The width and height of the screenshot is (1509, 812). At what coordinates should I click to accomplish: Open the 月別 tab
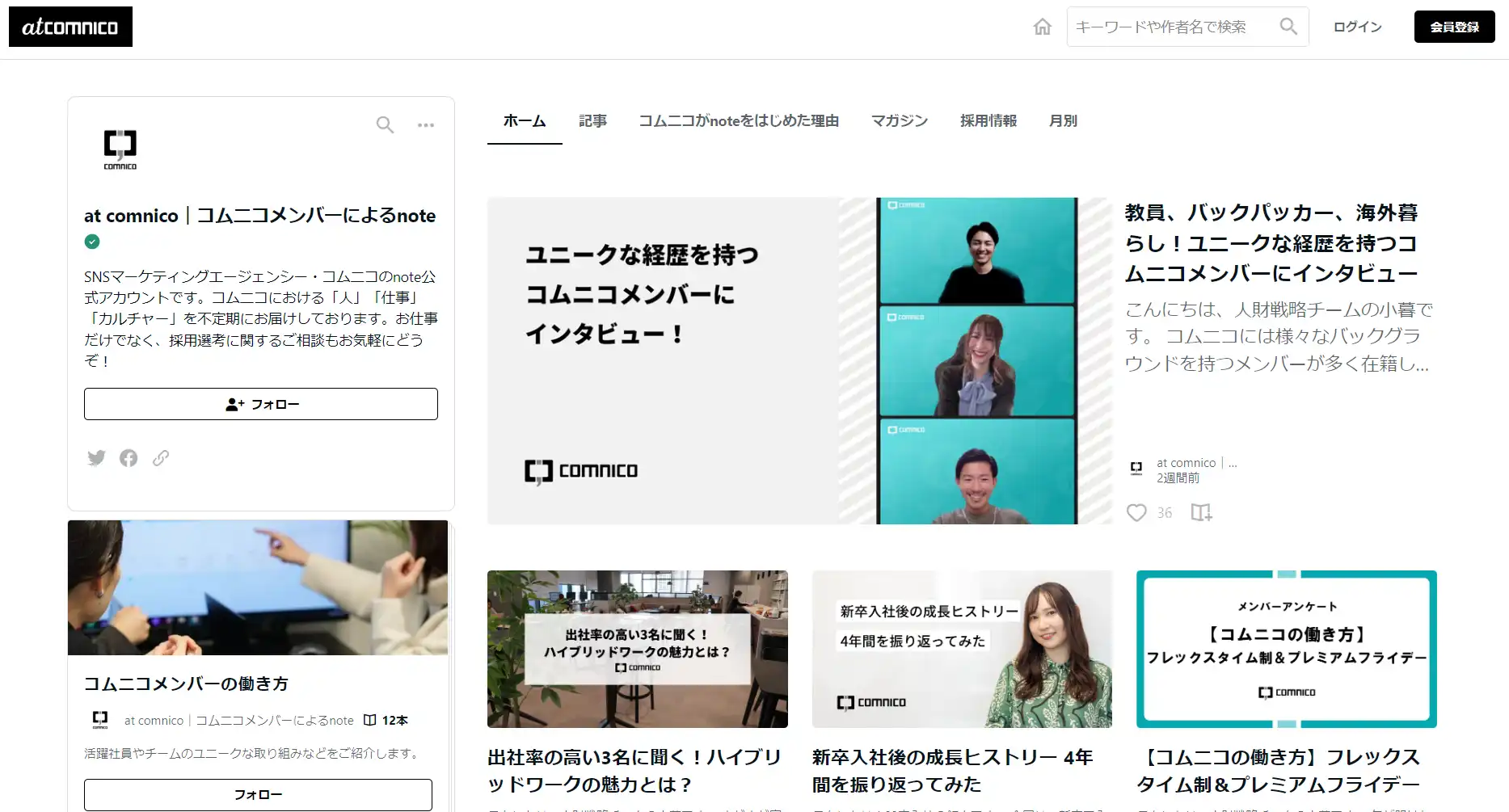coord(1063,121)
